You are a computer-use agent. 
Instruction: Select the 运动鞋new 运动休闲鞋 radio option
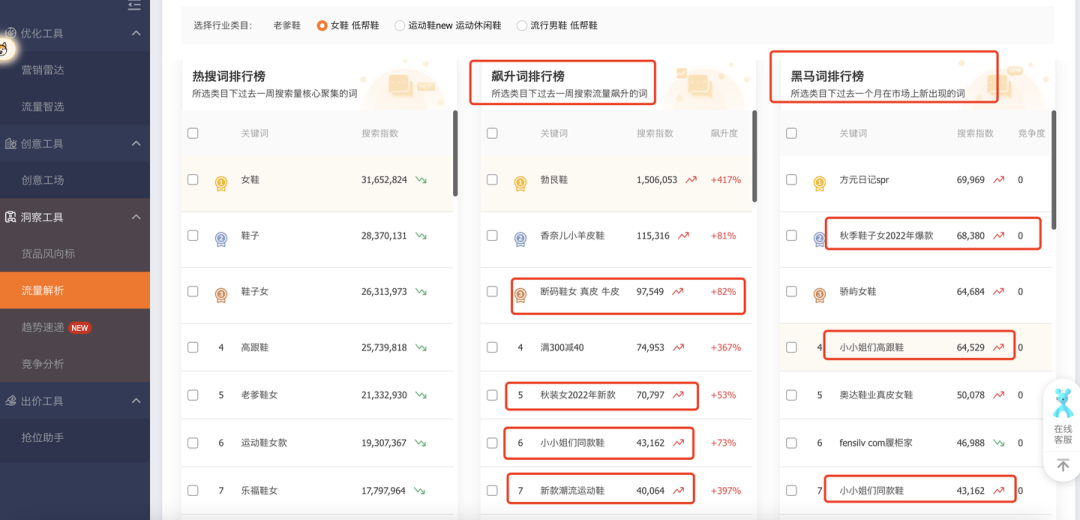pos(400,25)
